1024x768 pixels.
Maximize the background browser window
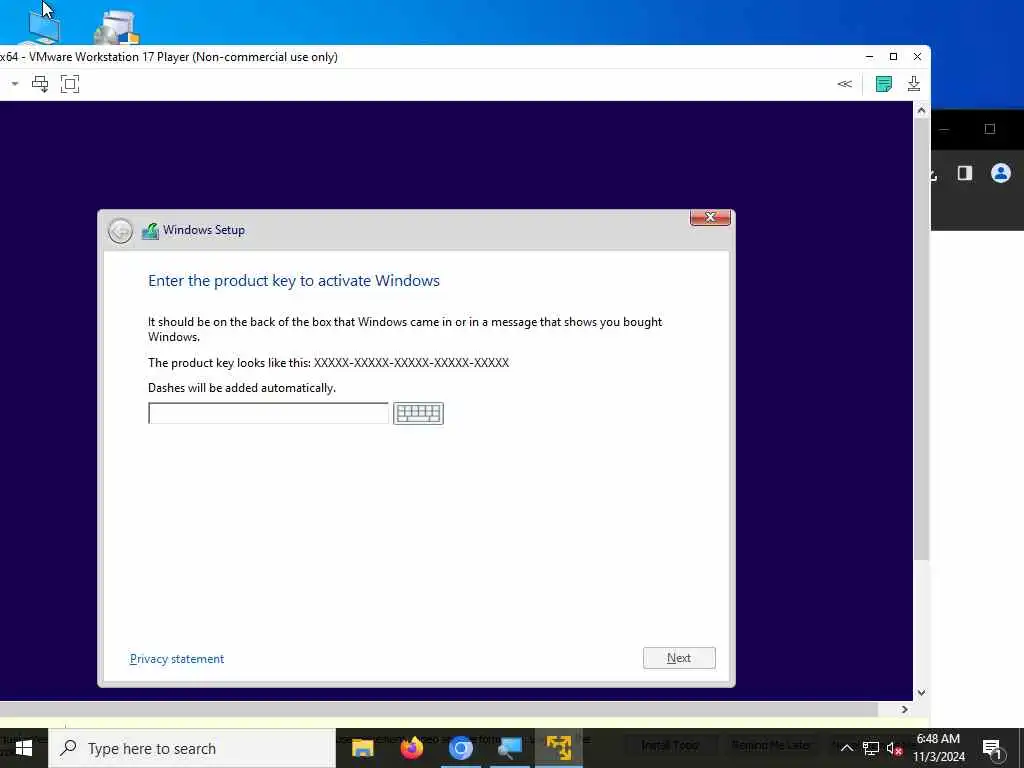point(990,129)
